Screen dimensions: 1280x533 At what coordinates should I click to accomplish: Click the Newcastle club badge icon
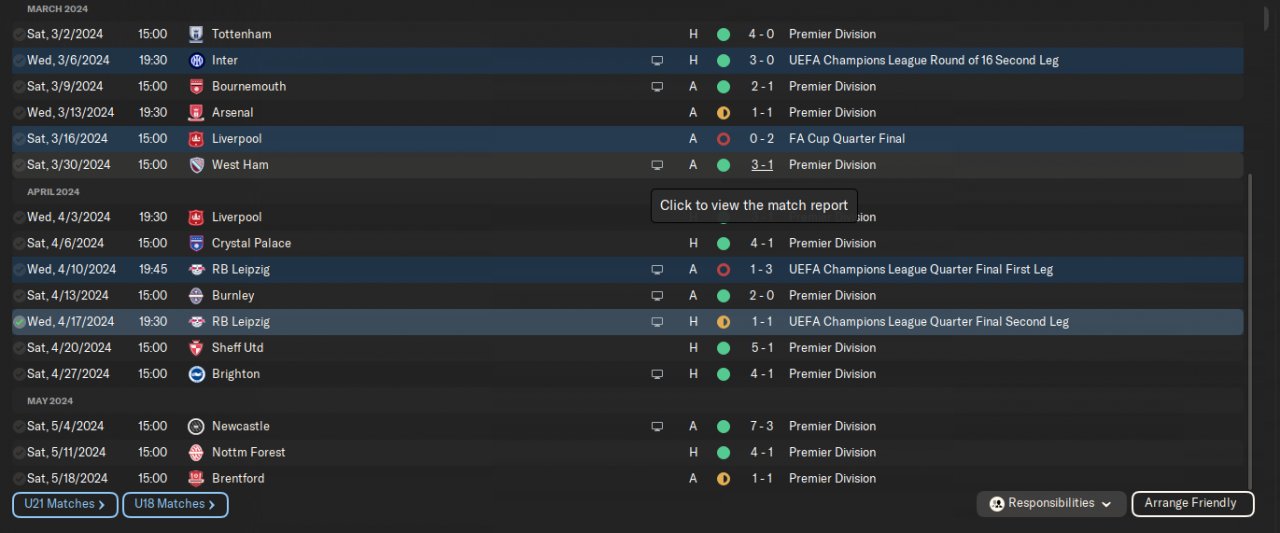(x=196, y=426)
